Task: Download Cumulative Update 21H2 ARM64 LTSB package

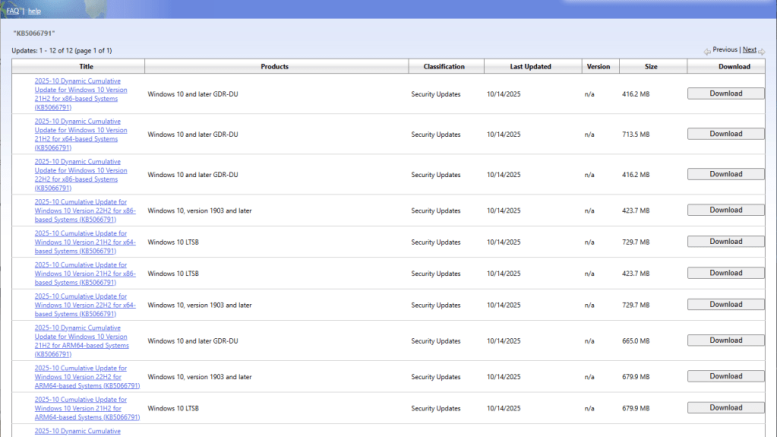Action: click(725, 407)
